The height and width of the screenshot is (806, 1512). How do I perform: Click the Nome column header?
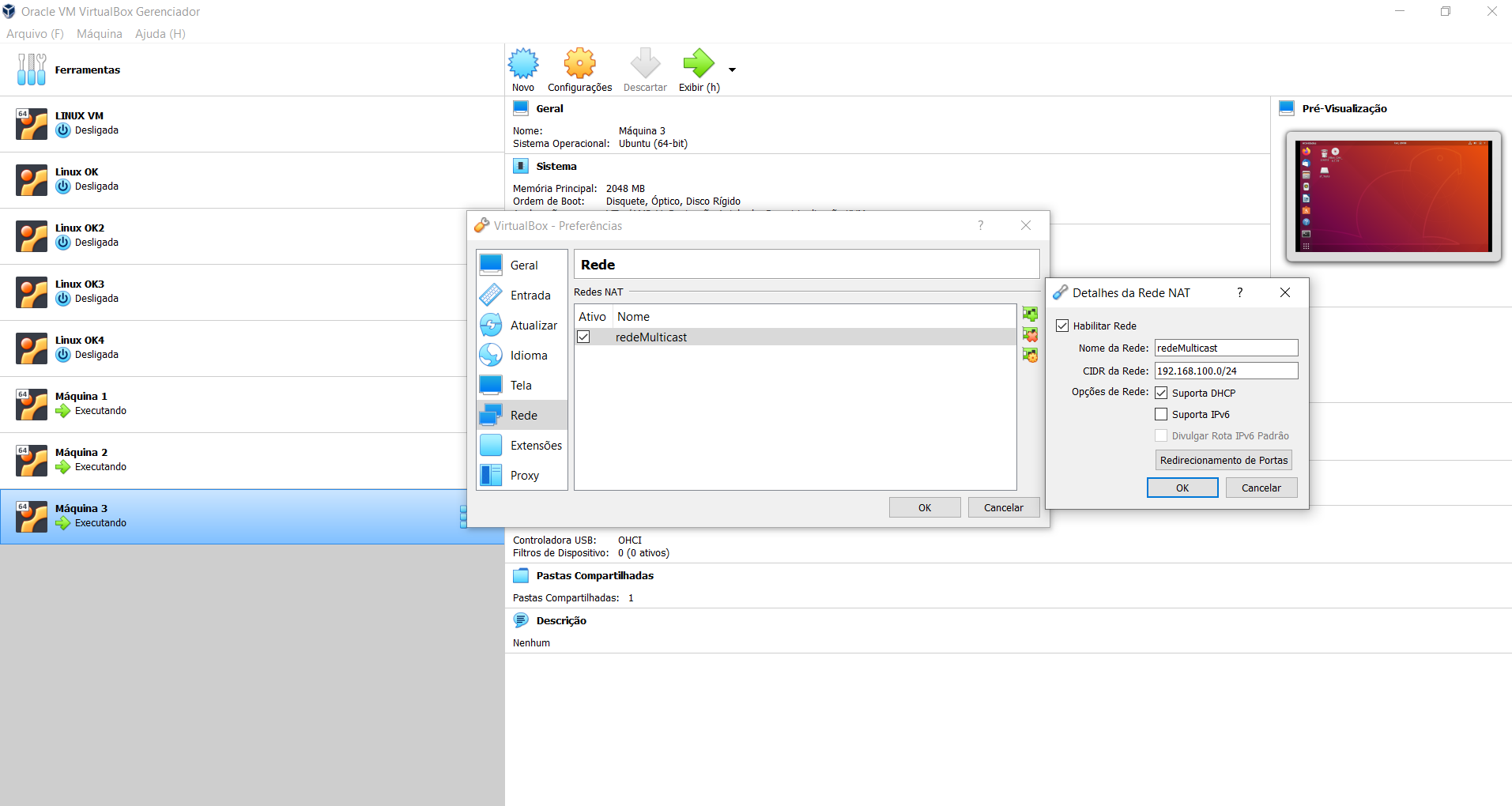point(633,317)
